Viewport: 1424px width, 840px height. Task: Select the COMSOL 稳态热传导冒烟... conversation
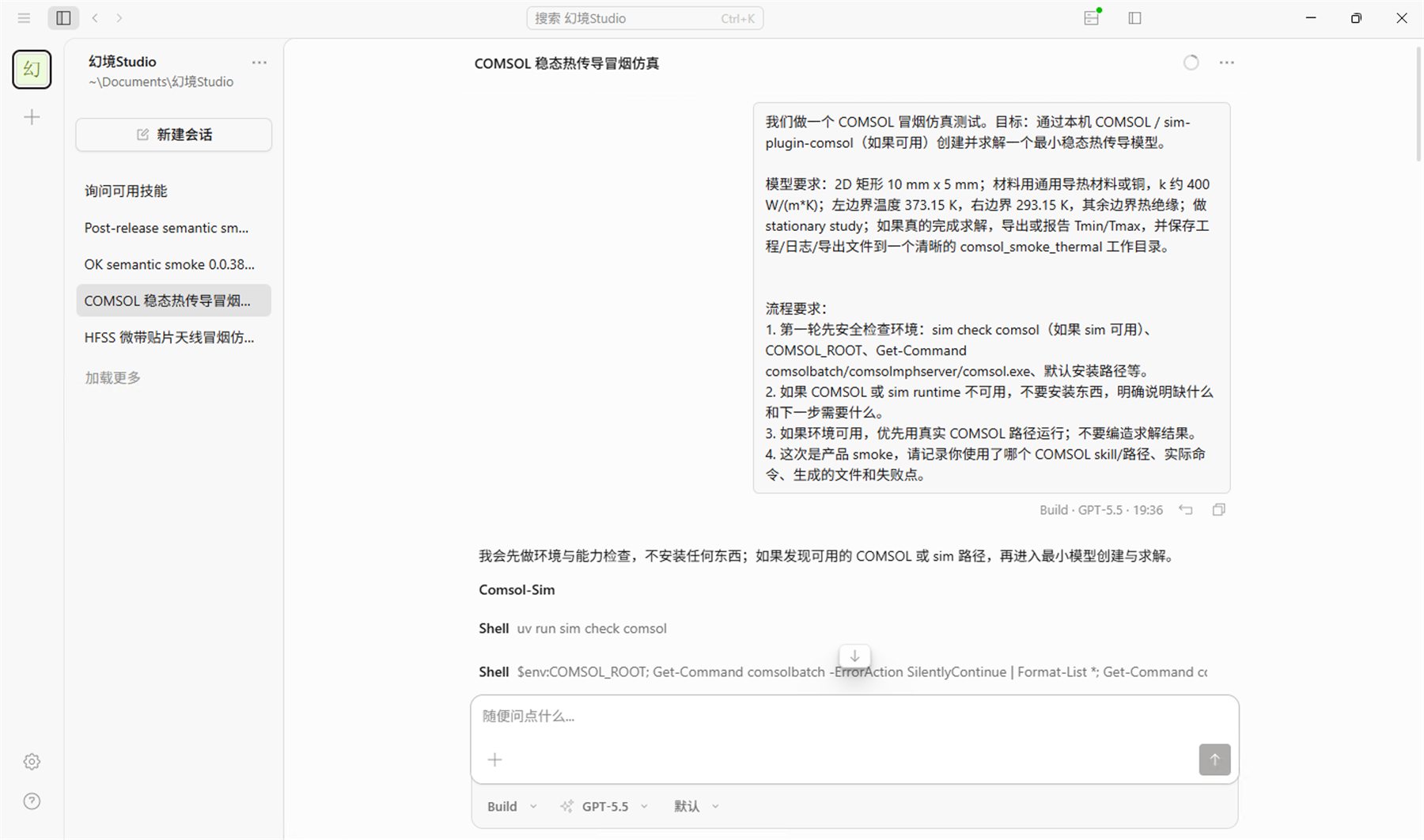click(x=173, y=301)
